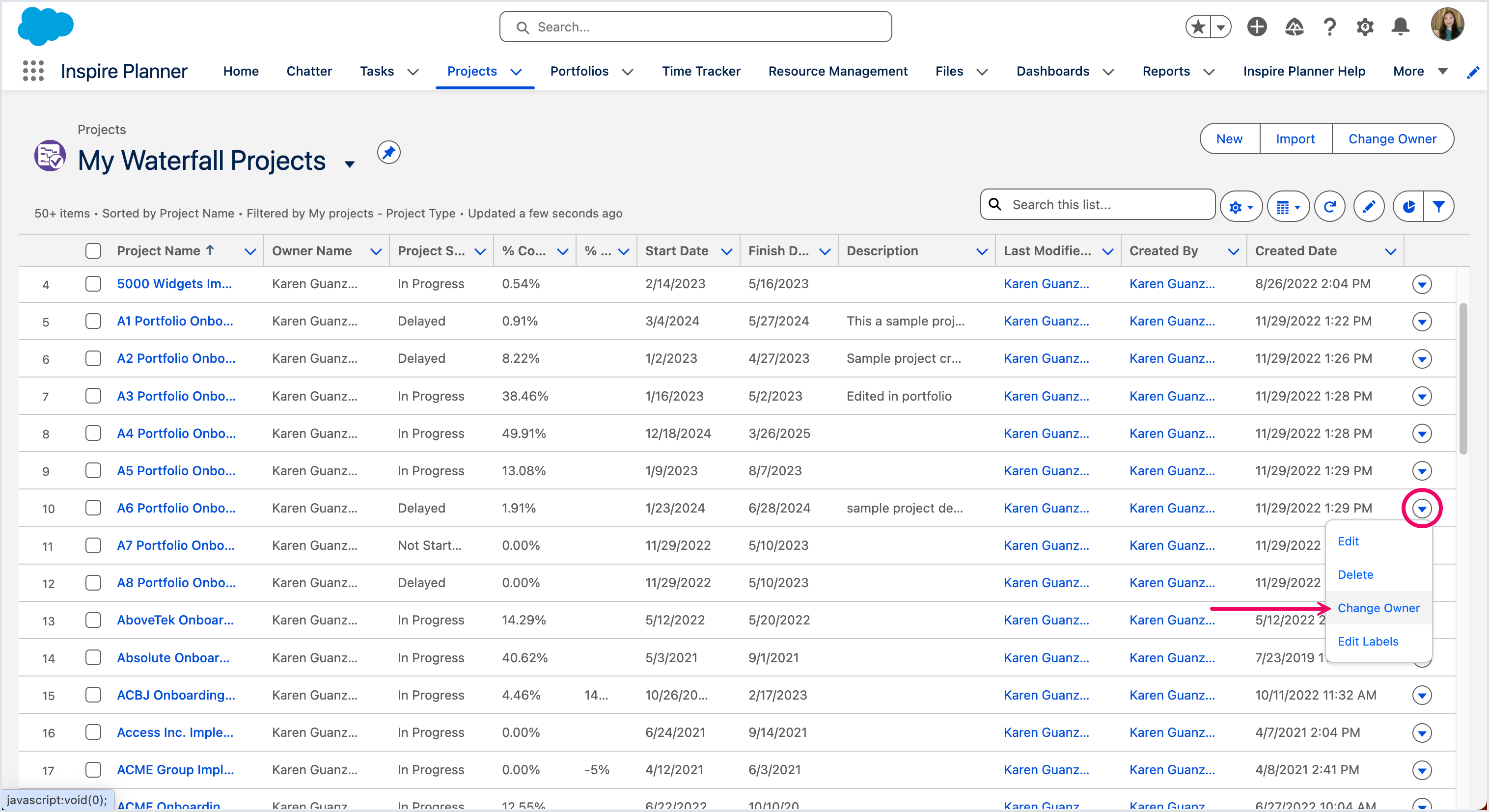The image size is (1489, 812).
Task: Open the Help question mark icon
Action: [1329, 27]
